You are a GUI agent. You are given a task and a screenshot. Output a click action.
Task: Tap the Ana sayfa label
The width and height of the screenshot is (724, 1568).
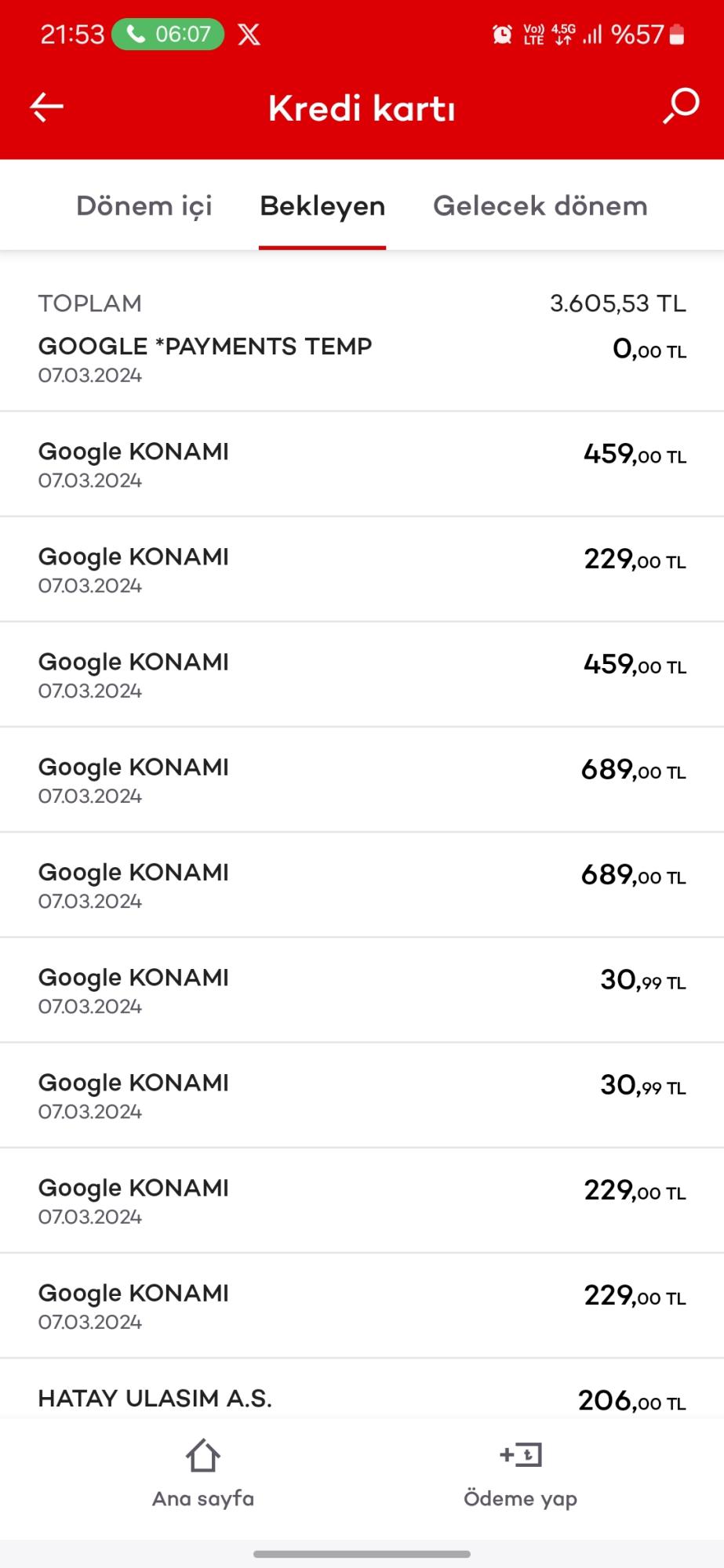(x=203, y=1499)
